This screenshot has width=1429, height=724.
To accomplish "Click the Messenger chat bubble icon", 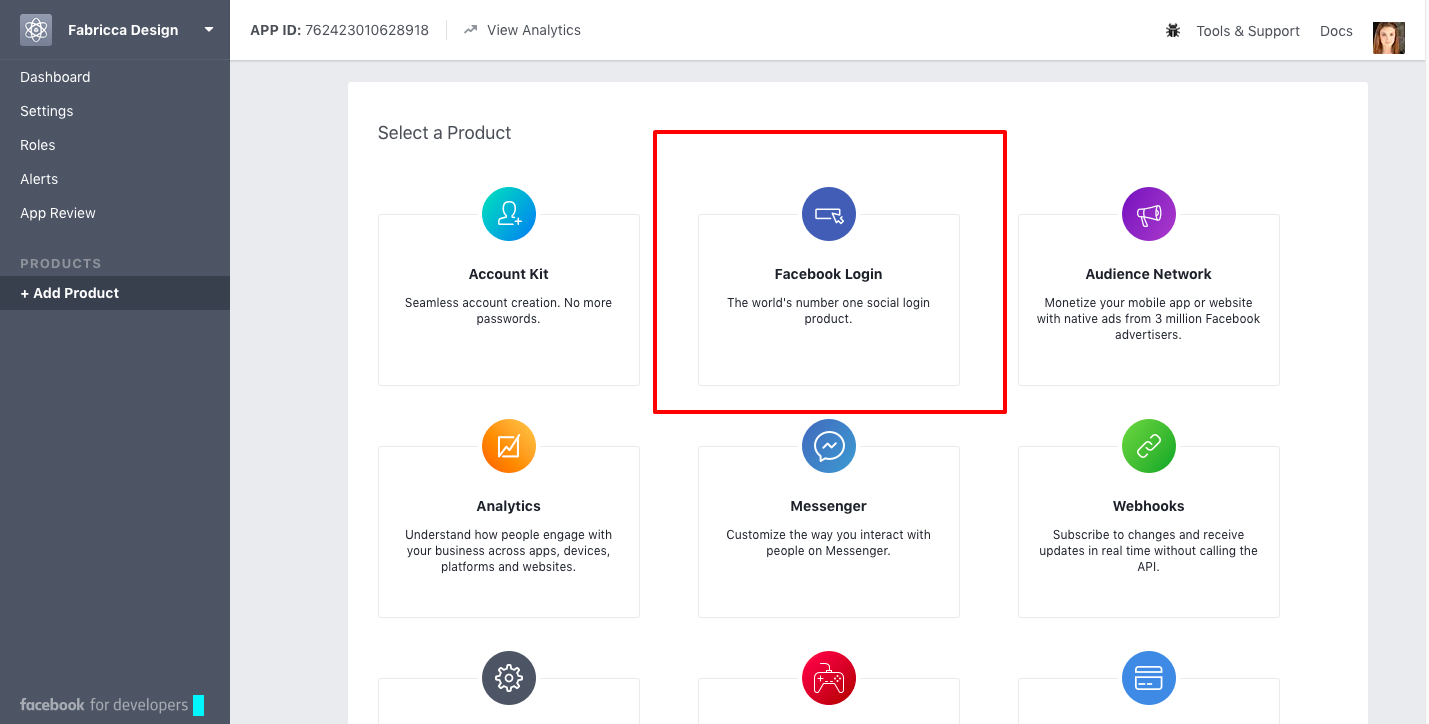I will (828, 446).
